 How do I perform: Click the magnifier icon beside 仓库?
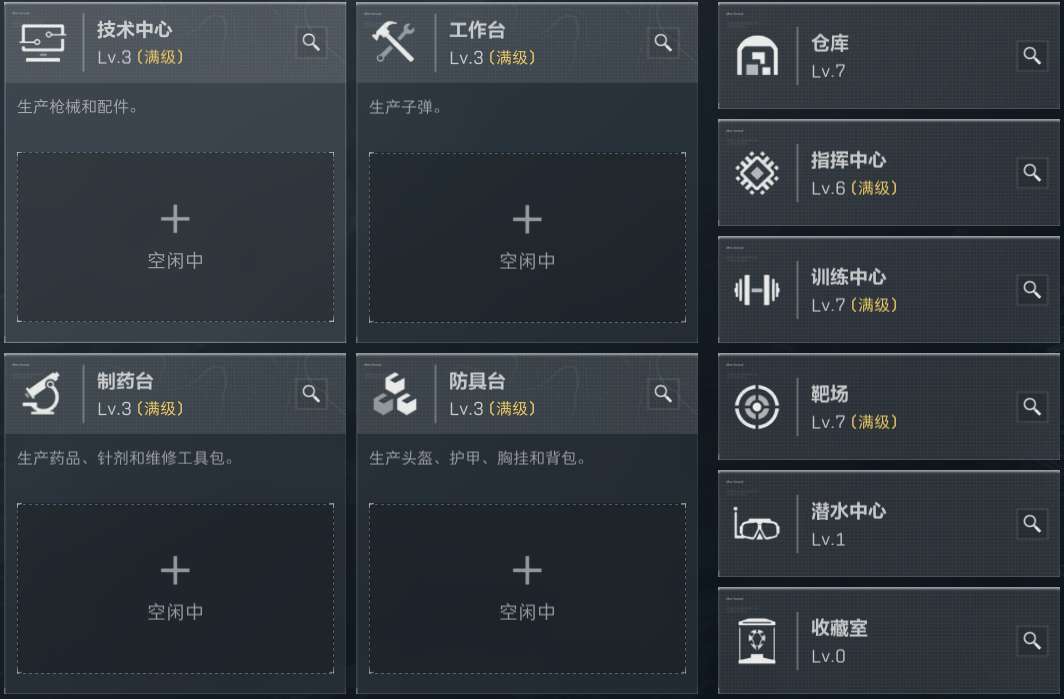(x=1032, y=55)
